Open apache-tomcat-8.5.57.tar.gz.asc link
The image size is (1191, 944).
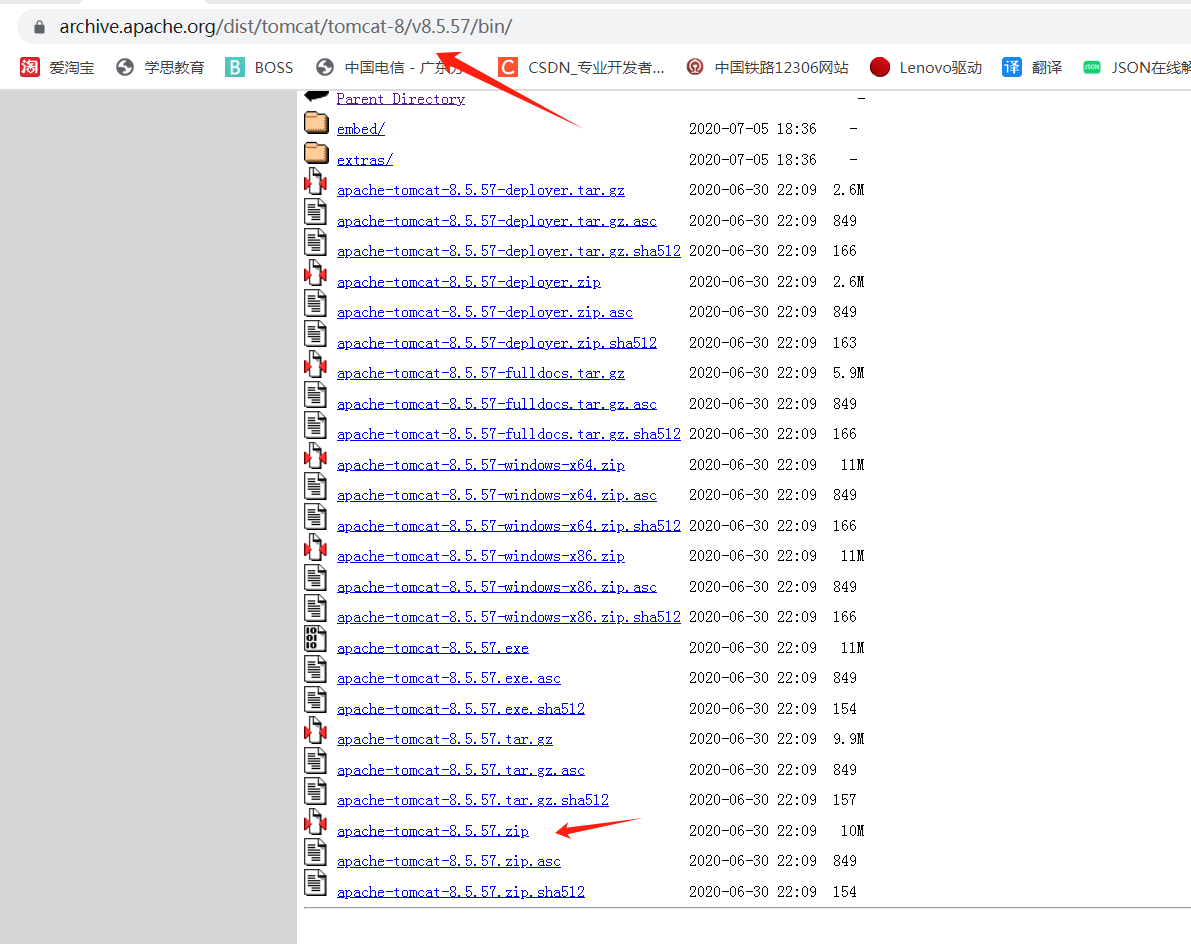[460, 770]
